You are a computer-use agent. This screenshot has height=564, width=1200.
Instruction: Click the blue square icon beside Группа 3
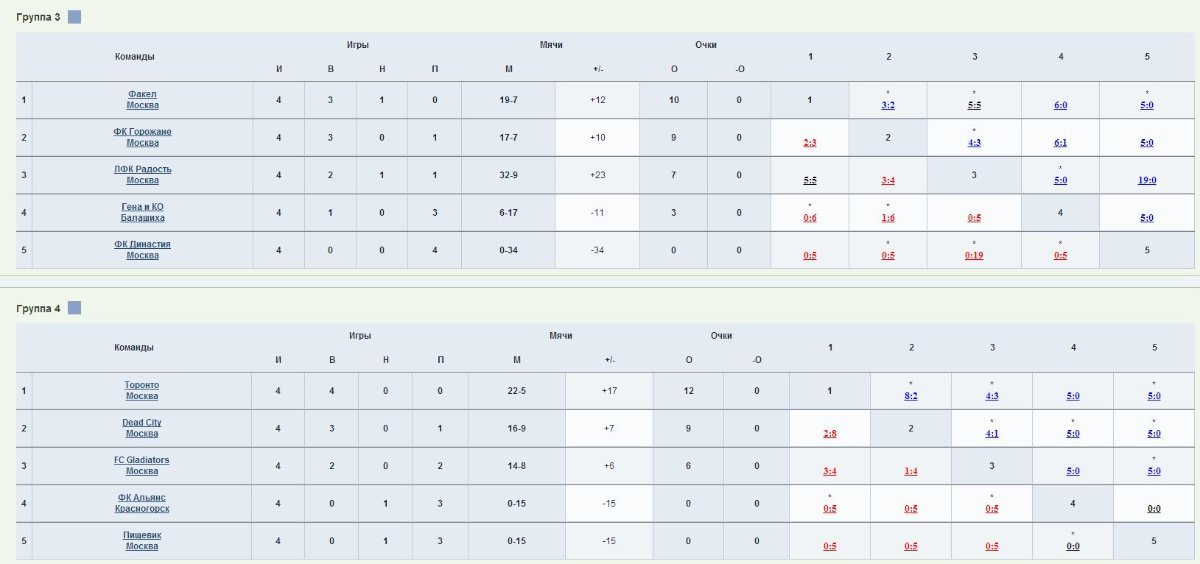pos(74,17)
